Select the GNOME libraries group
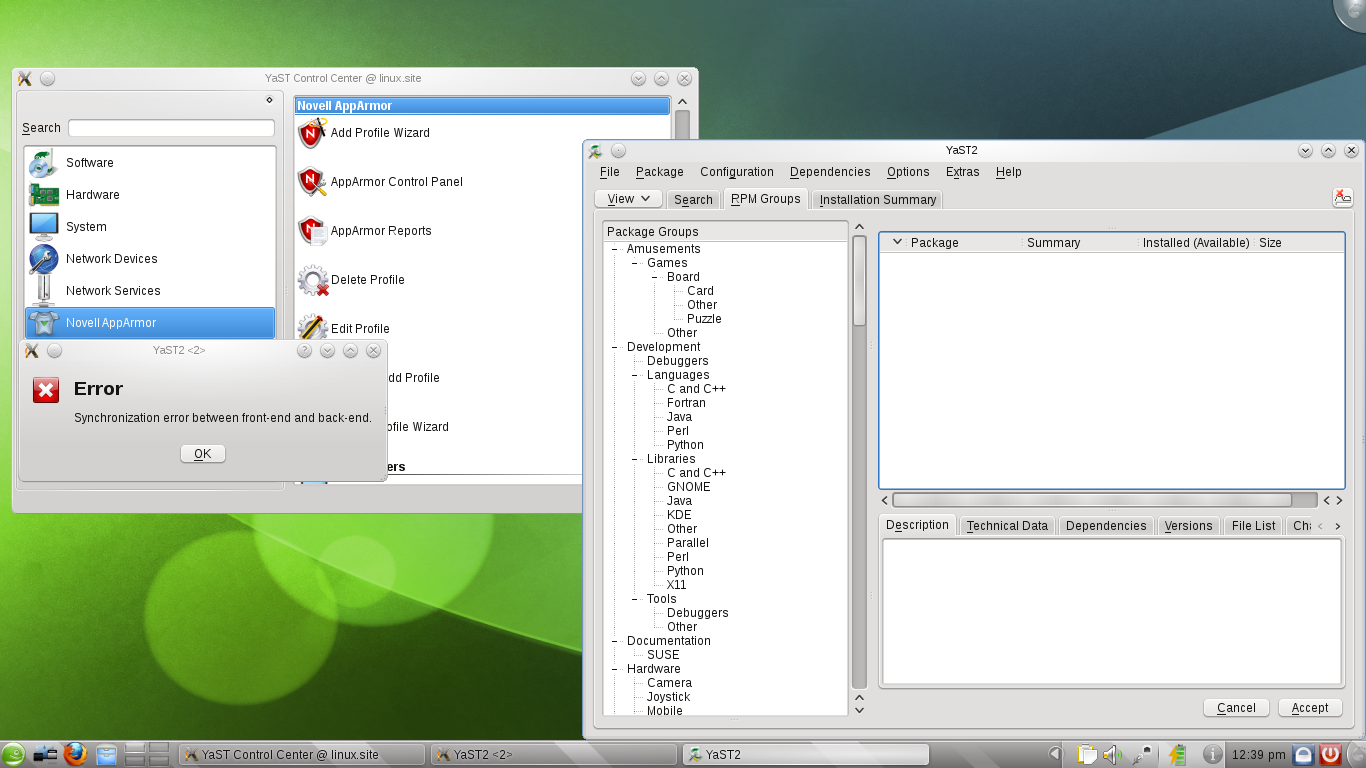This screenshot has height=768, width=1366. tap(689, 487)
